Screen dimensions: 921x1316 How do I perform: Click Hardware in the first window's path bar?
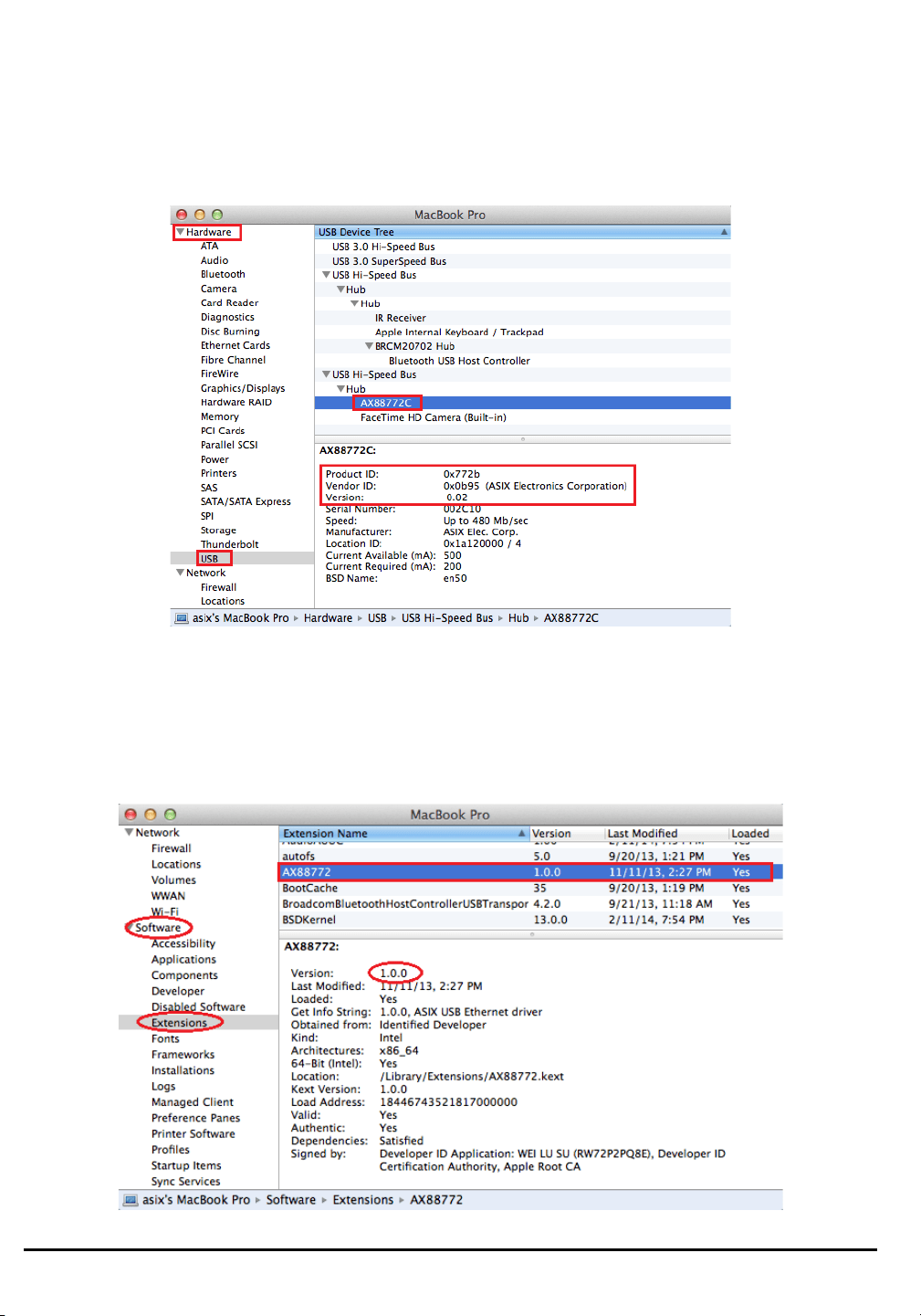point(328,618)
